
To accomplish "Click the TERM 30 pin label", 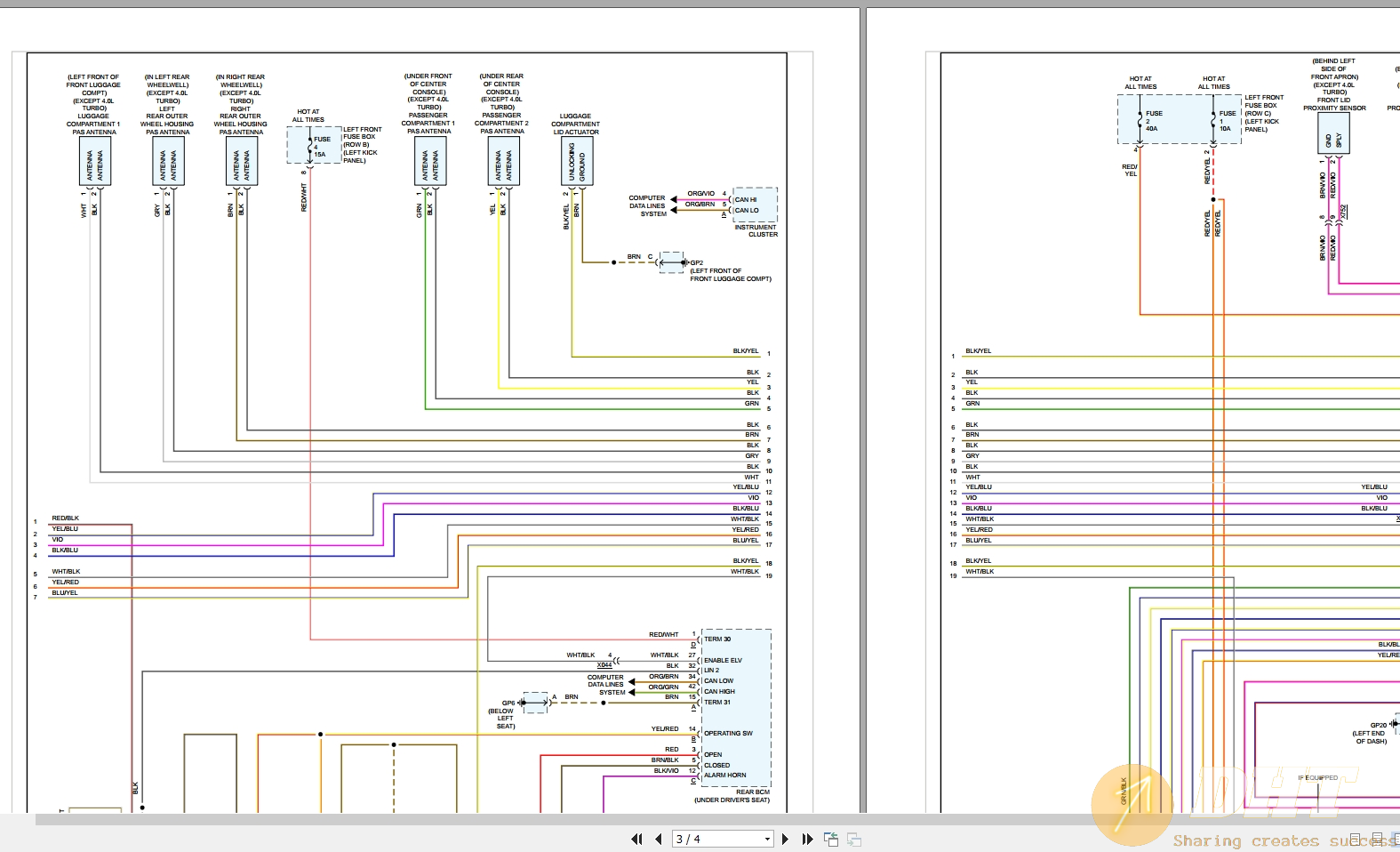I will pyautogui.click(x=717, y=639).
